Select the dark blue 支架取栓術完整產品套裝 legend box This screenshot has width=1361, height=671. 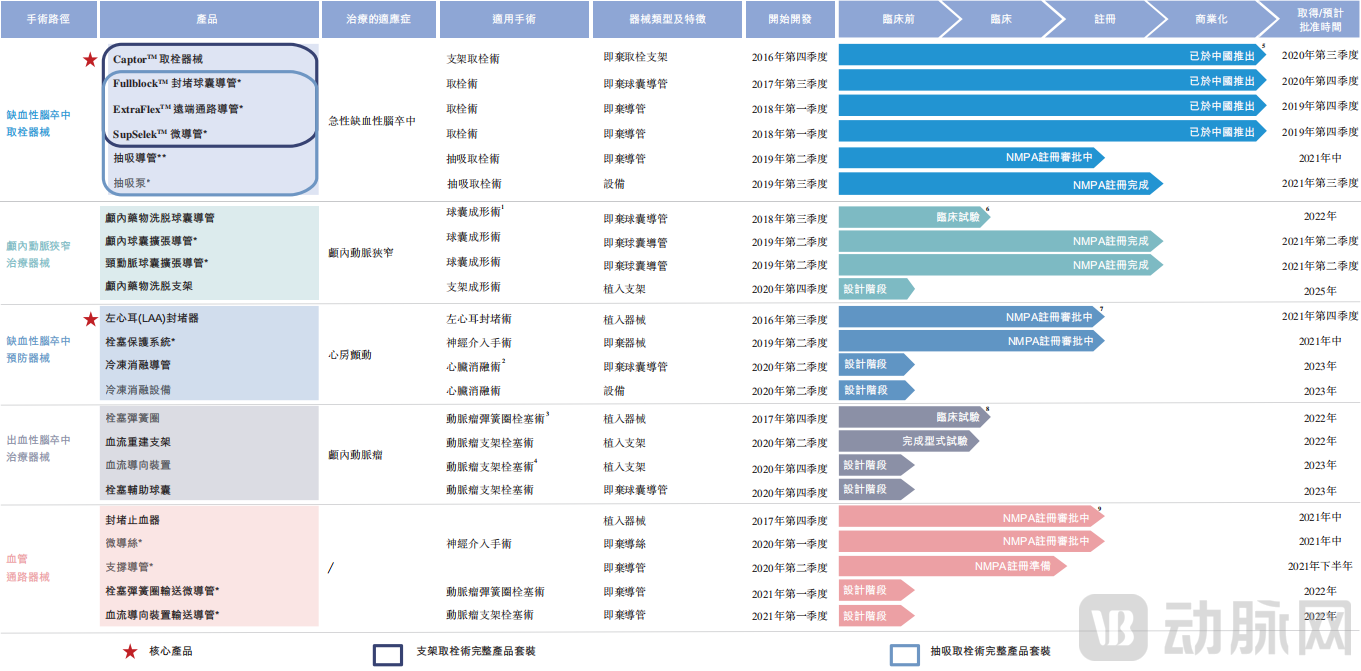click(381, 649)
